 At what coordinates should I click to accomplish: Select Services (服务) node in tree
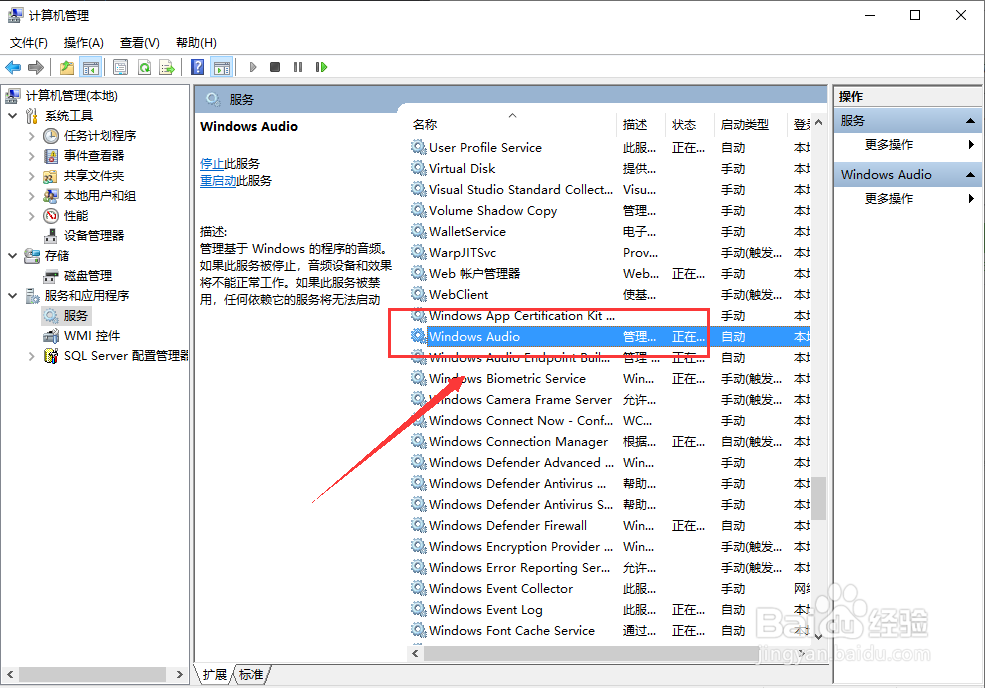(75, 315)
